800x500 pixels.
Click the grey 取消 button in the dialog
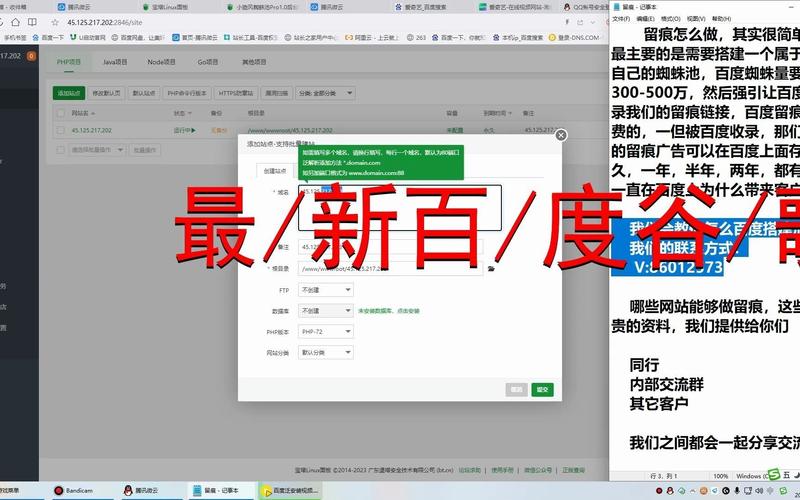[516, 390]
